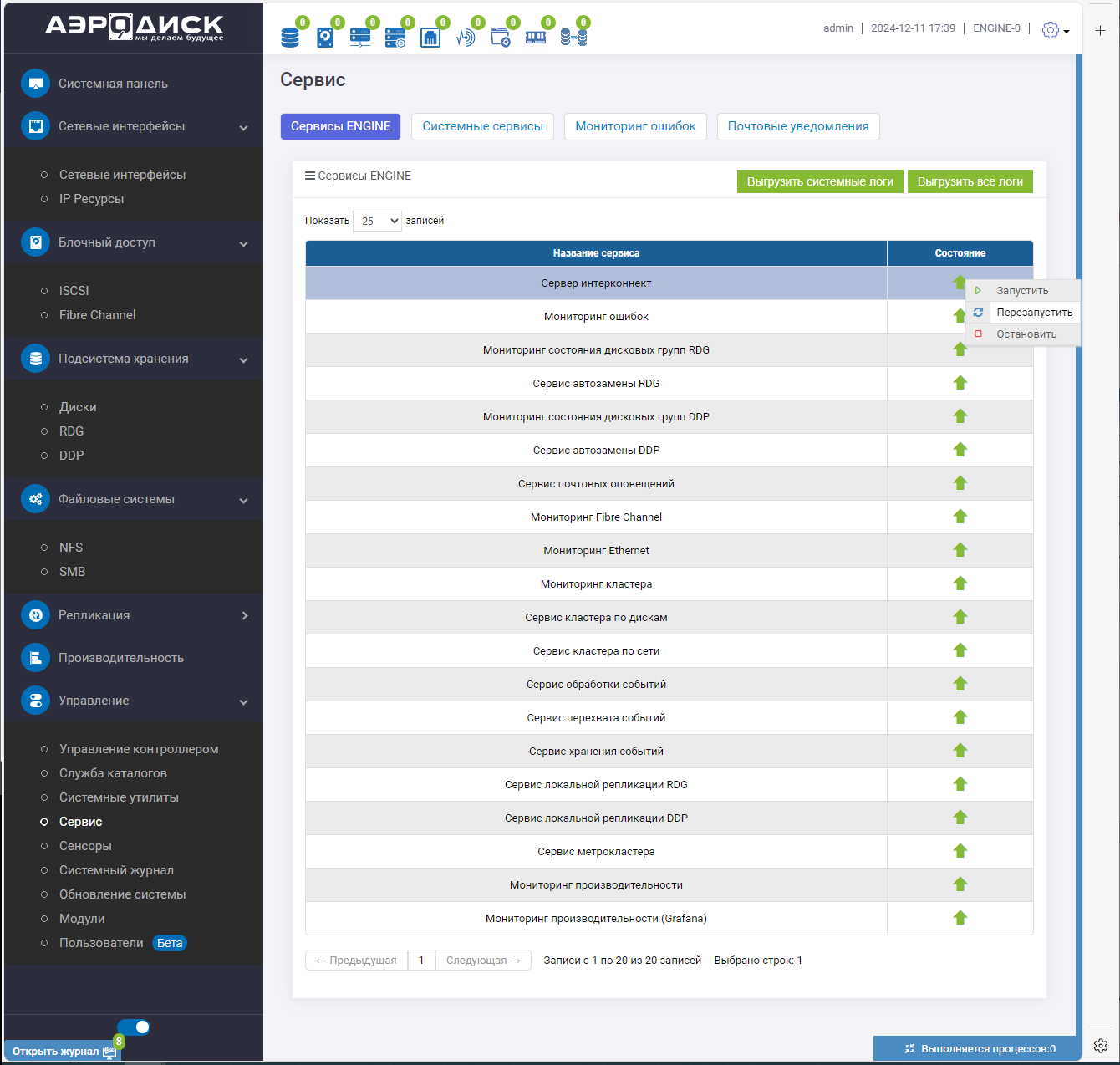Click the database replication icon in toolbar
This screenshot has width=1120, height=1065.
(x=573, y=38)
